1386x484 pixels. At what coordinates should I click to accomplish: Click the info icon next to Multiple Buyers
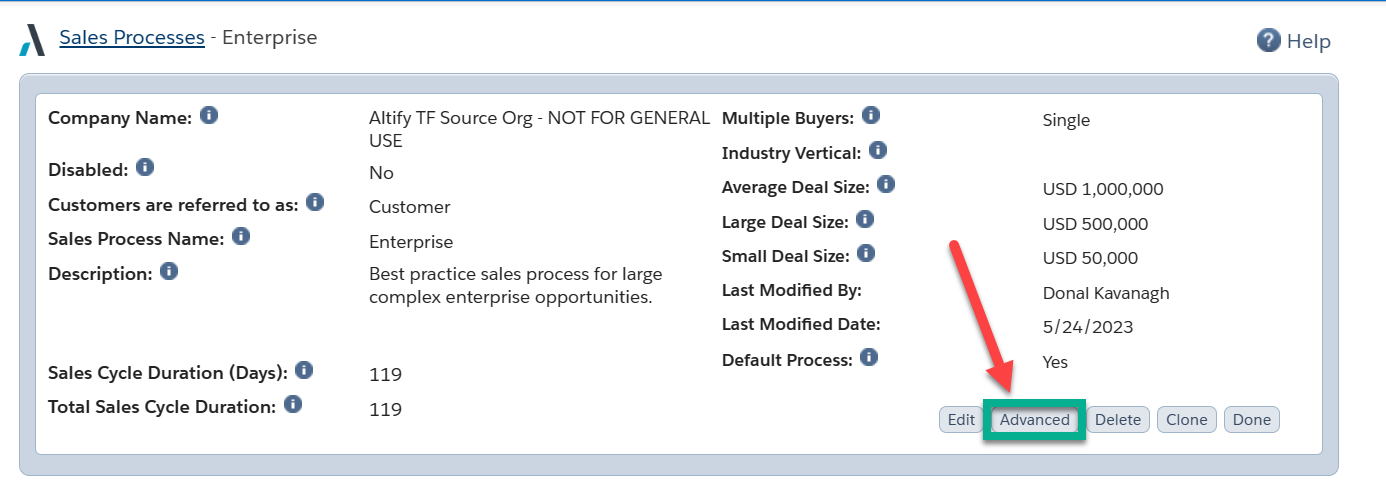pyautogui.click(x=871, y=115)
